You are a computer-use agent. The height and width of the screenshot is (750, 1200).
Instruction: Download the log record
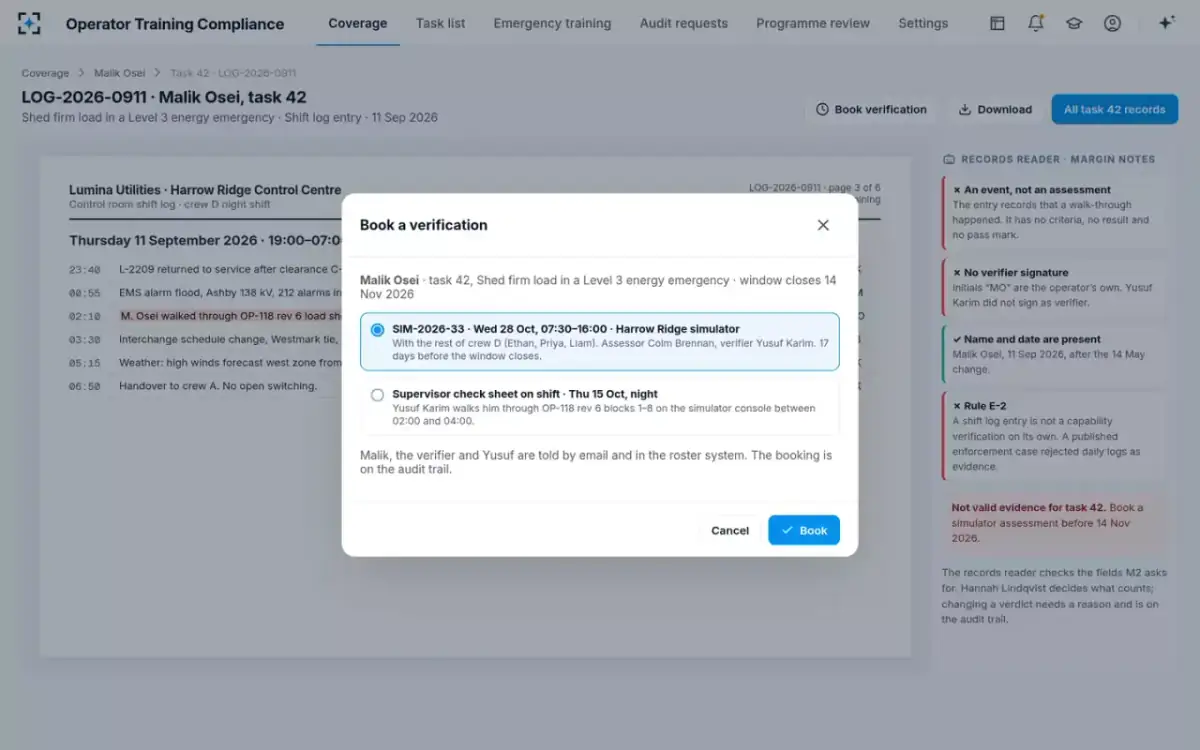995,110
